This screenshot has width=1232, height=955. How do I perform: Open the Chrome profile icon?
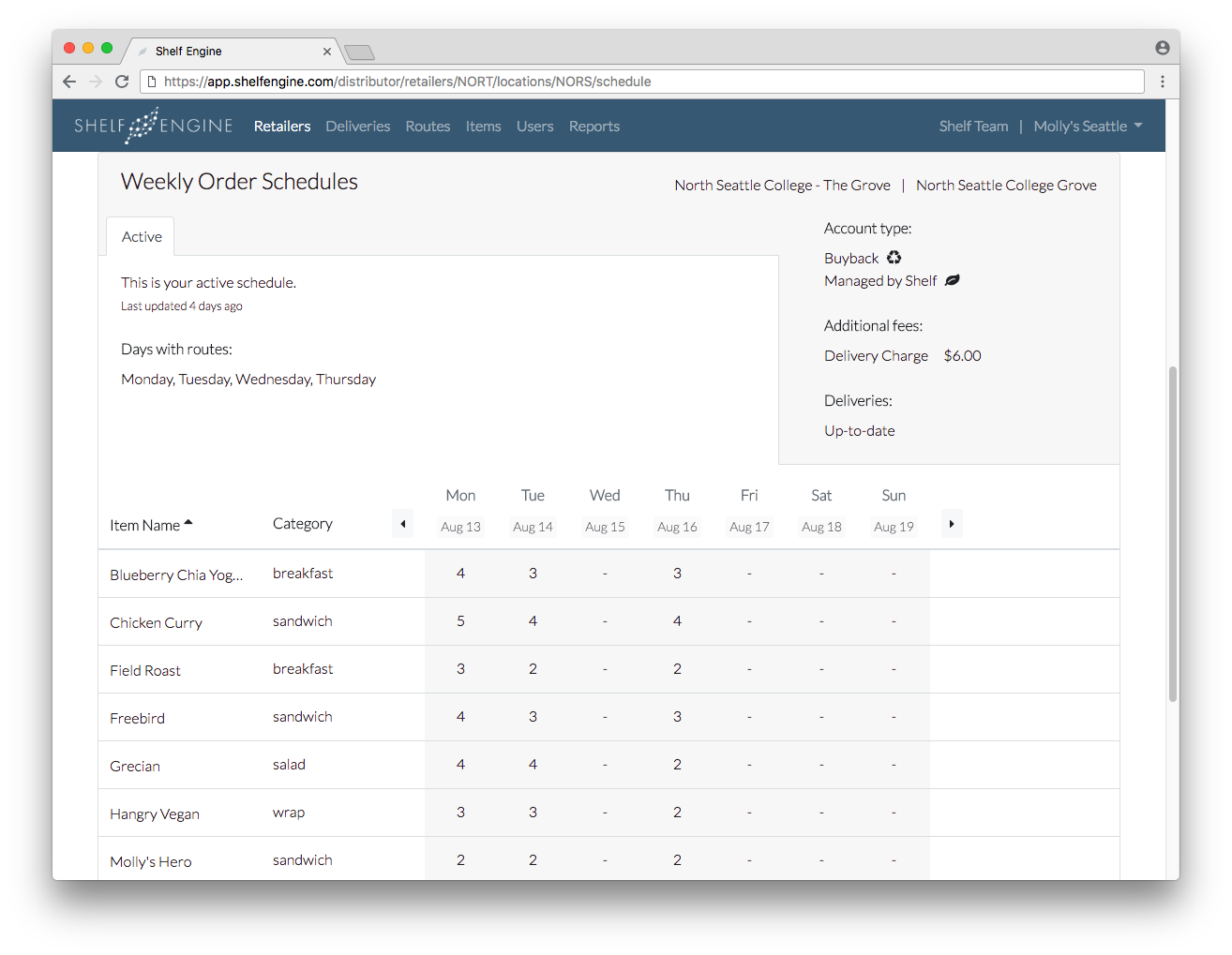point(1163,48)
